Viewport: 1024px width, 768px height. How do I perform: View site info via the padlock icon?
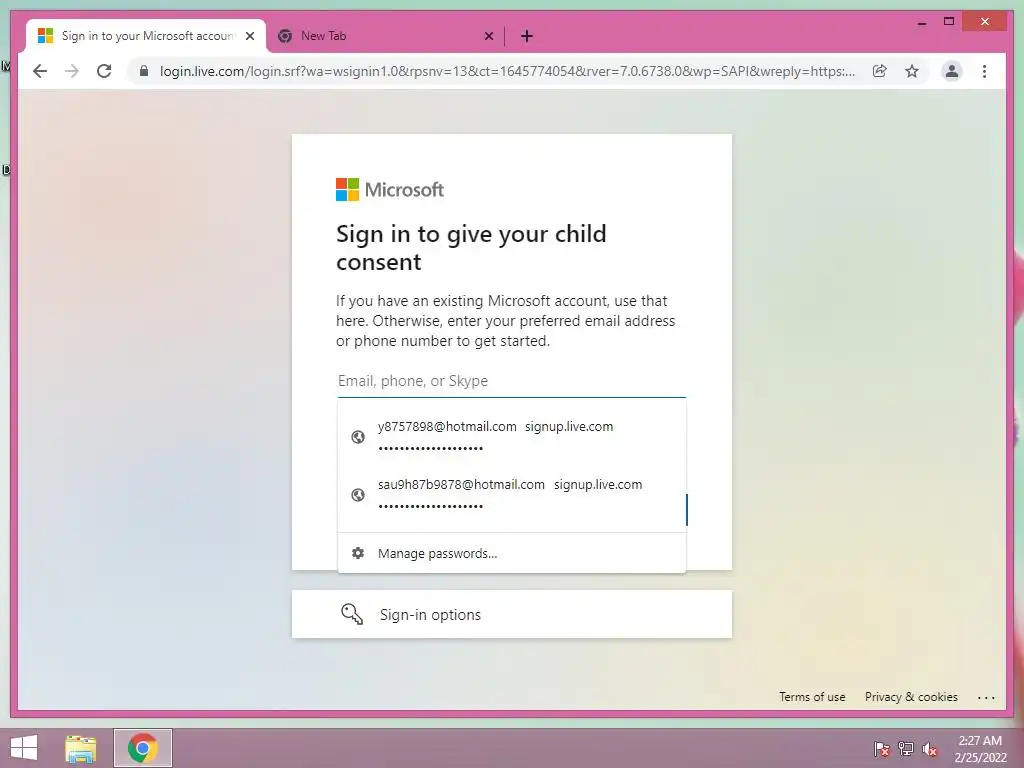144,71
